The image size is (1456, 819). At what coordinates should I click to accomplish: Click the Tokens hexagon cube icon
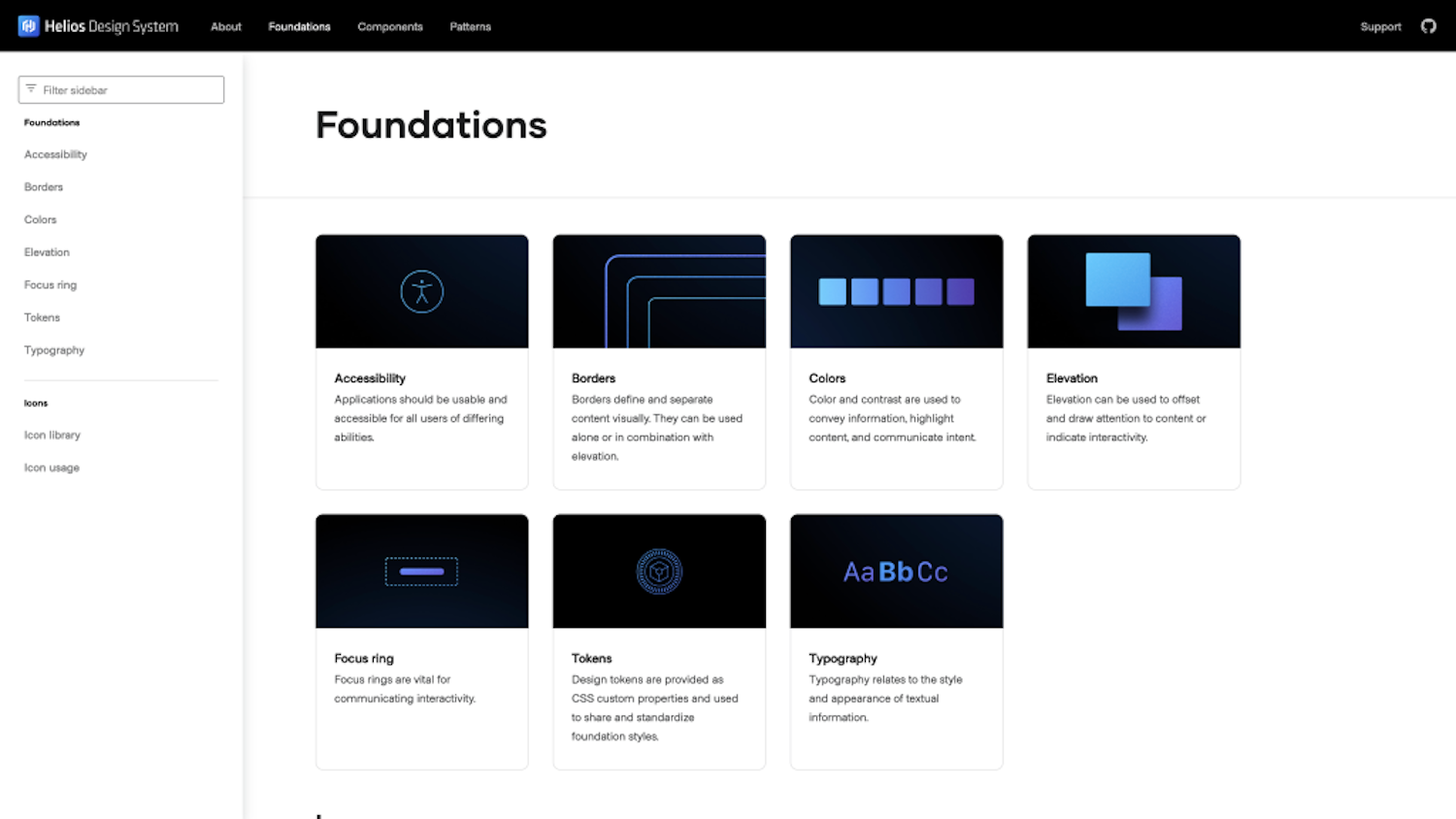659,572
